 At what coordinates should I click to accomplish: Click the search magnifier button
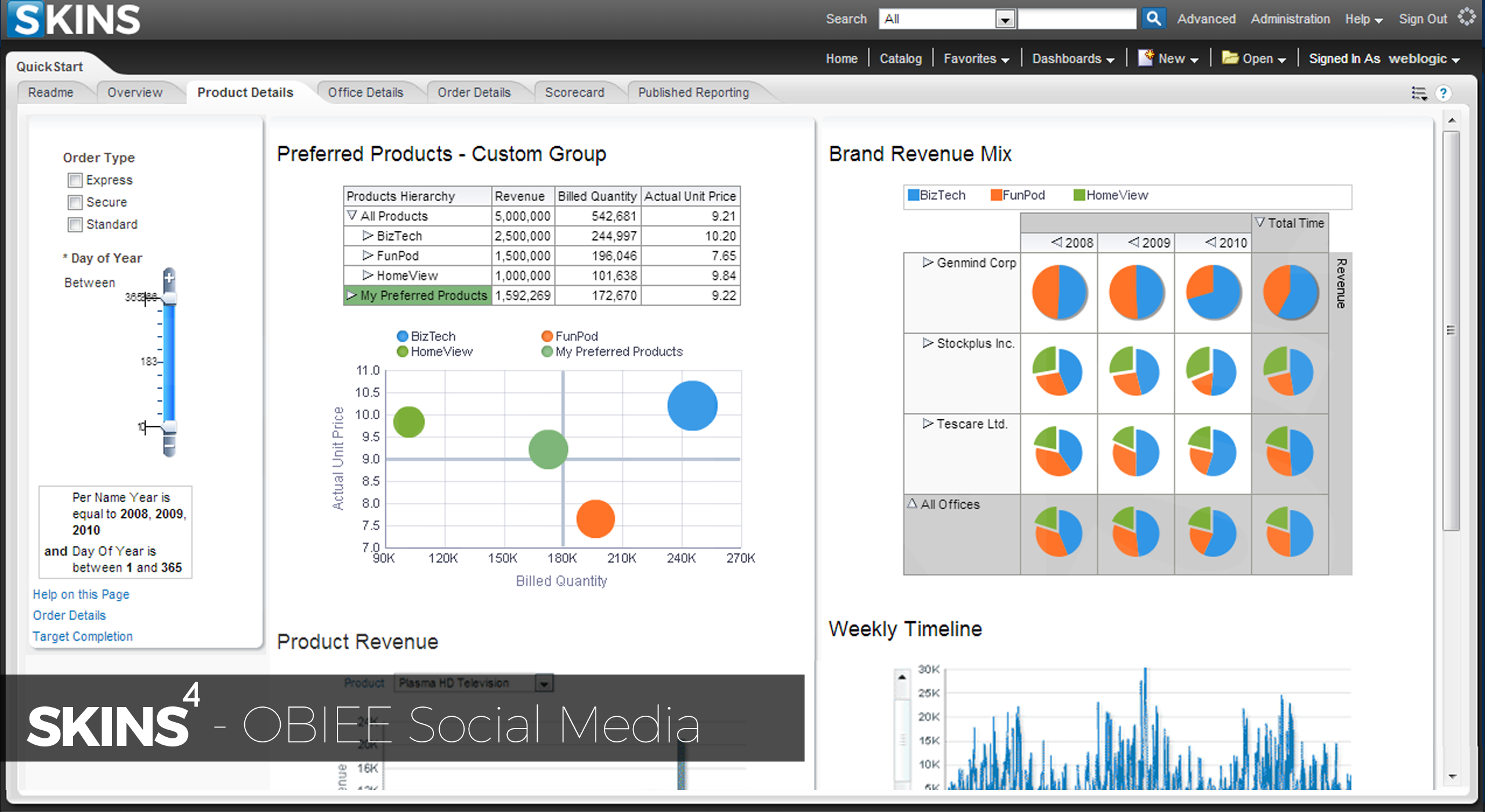(1153, 19)
